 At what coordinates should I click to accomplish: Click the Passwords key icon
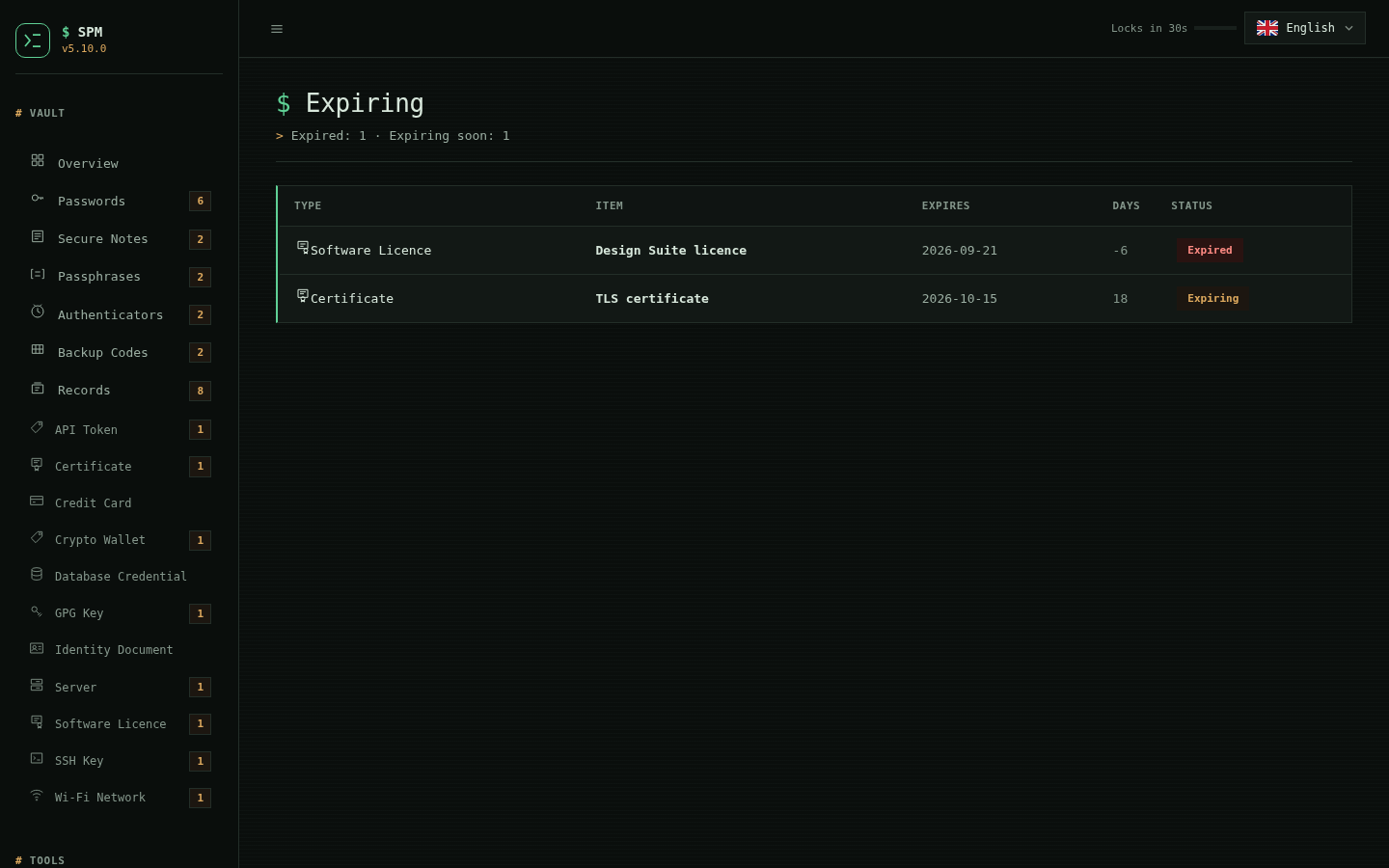(x=38, y=198)
